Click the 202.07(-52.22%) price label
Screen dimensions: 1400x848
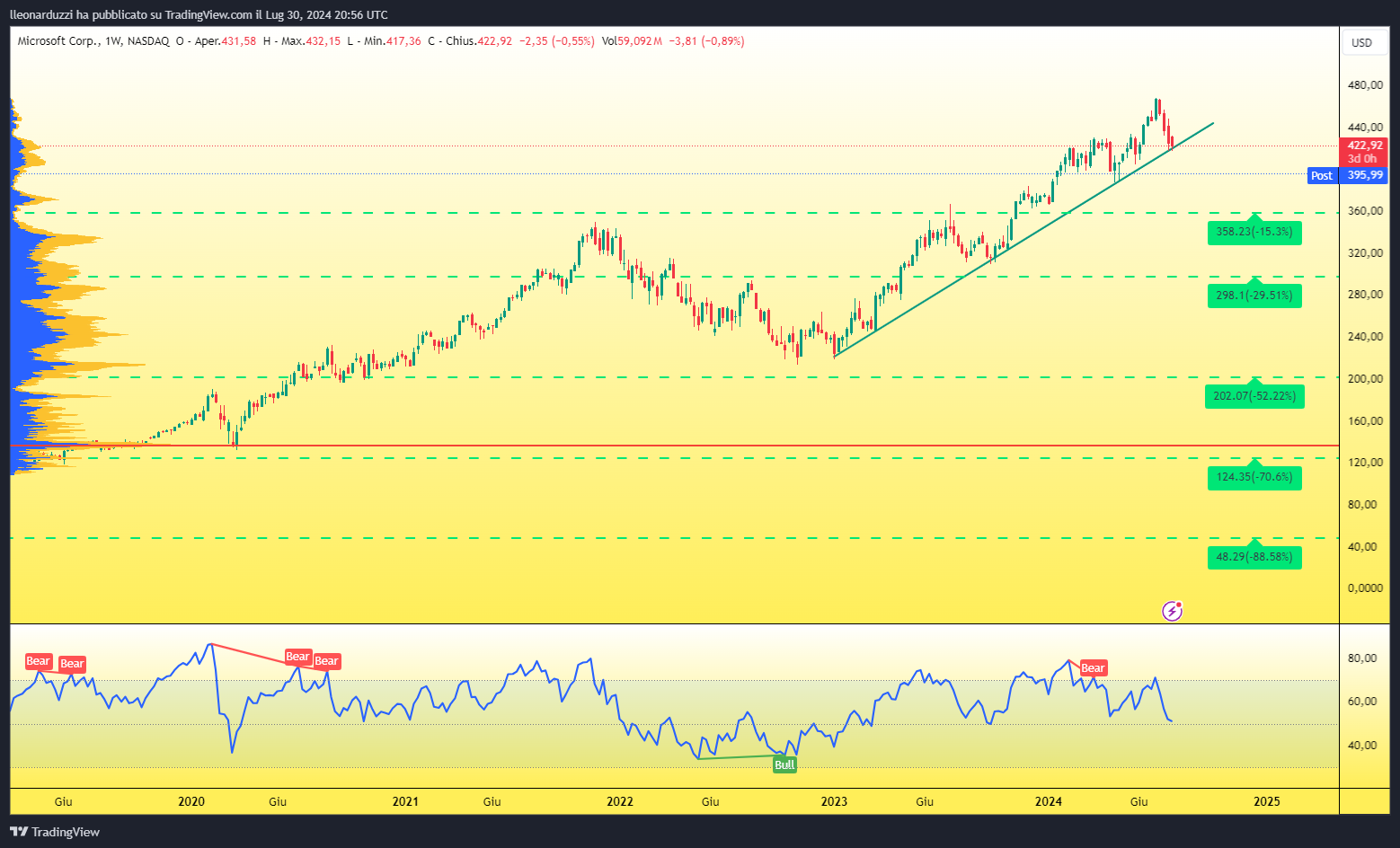tap(1254, 396)
